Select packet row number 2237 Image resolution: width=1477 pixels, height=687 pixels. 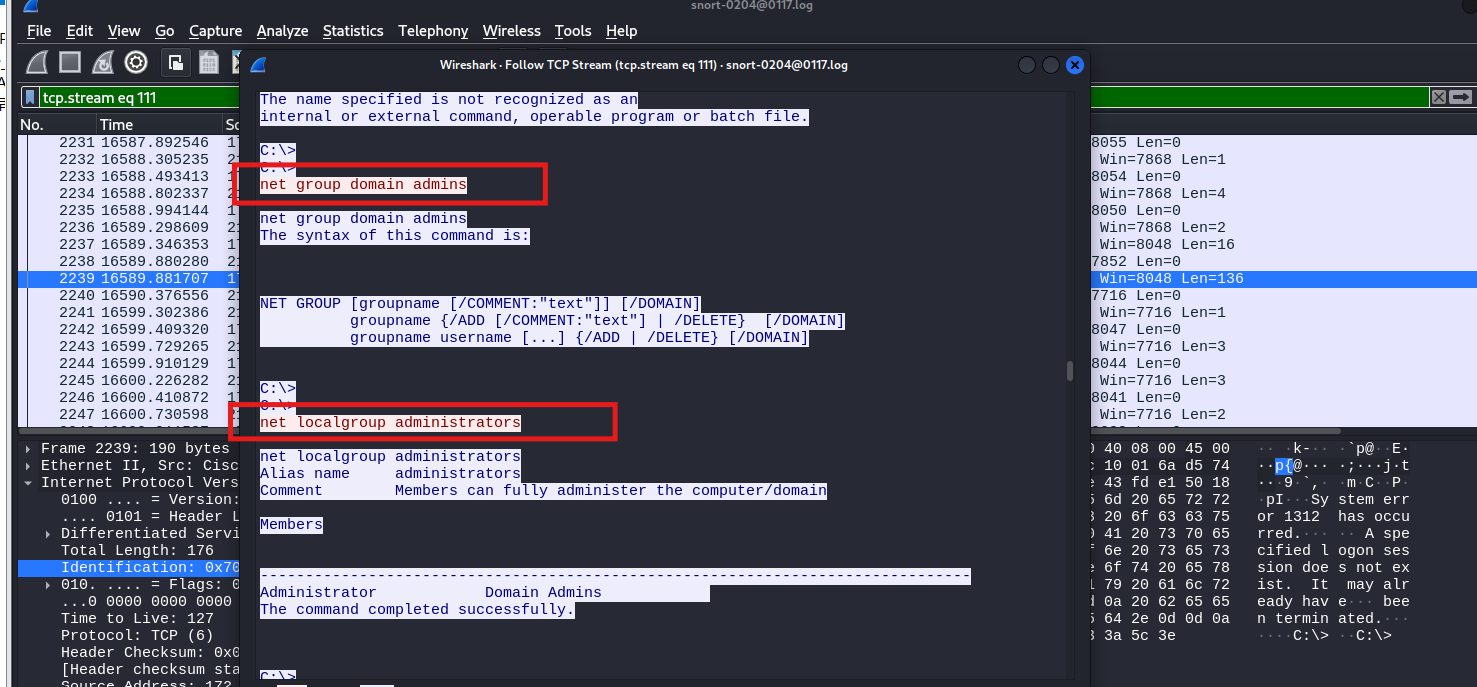[x=129, y=245]
